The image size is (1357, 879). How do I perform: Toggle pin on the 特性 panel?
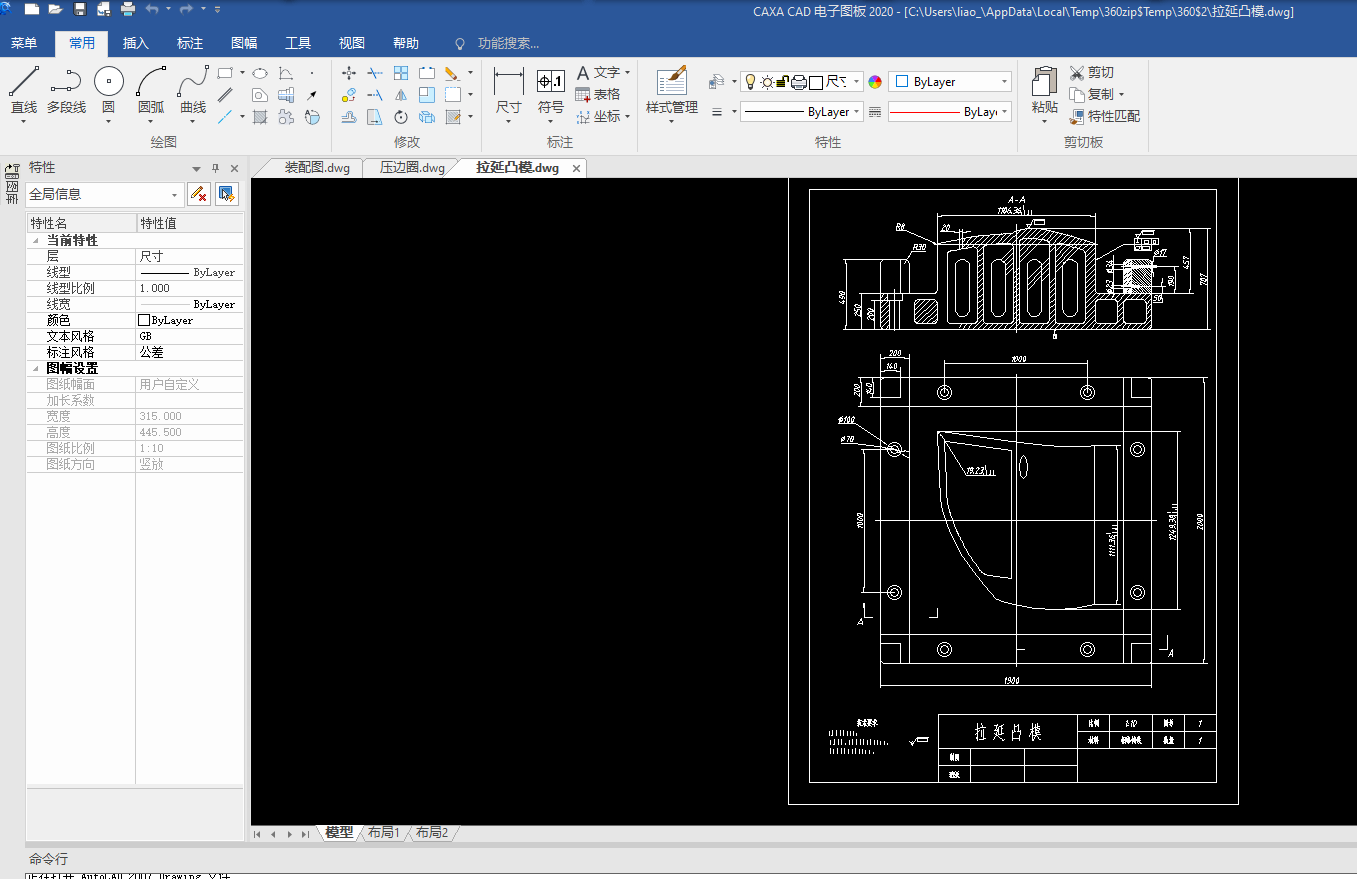coord(215,168)
